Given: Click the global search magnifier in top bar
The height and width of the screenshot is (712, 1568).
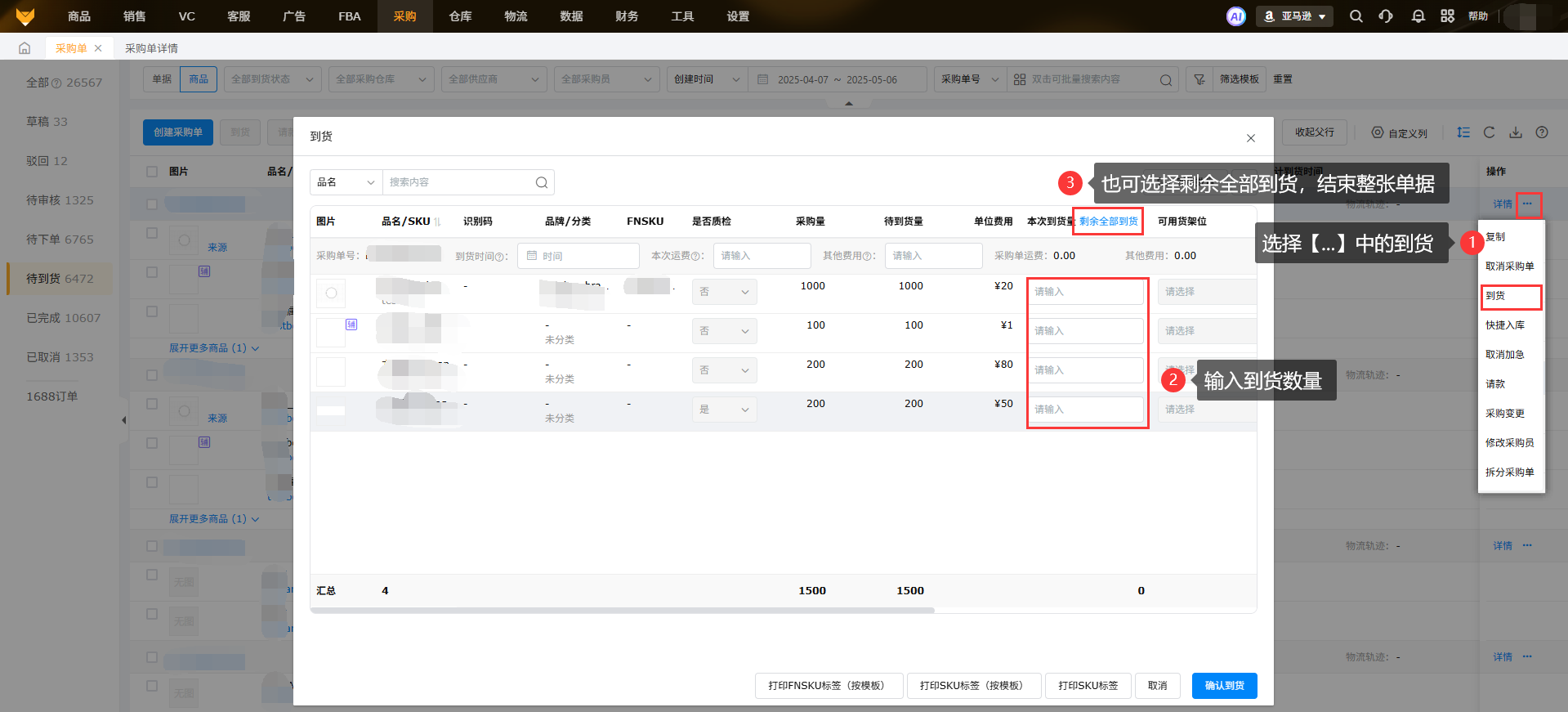Looking at the screenshot, I should [1356, 16].
